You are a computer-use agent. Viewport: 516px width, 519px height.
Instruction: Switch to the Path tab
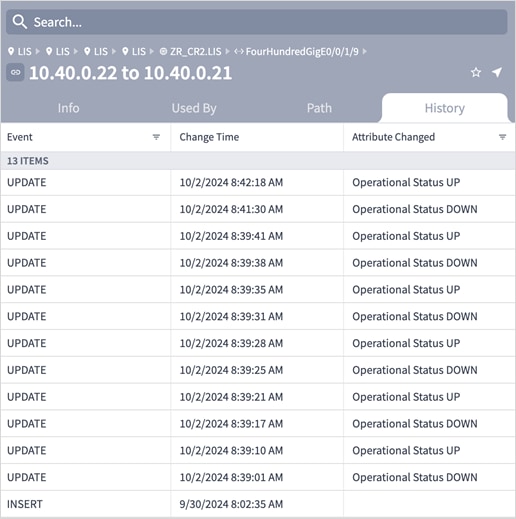click(319, 108)
